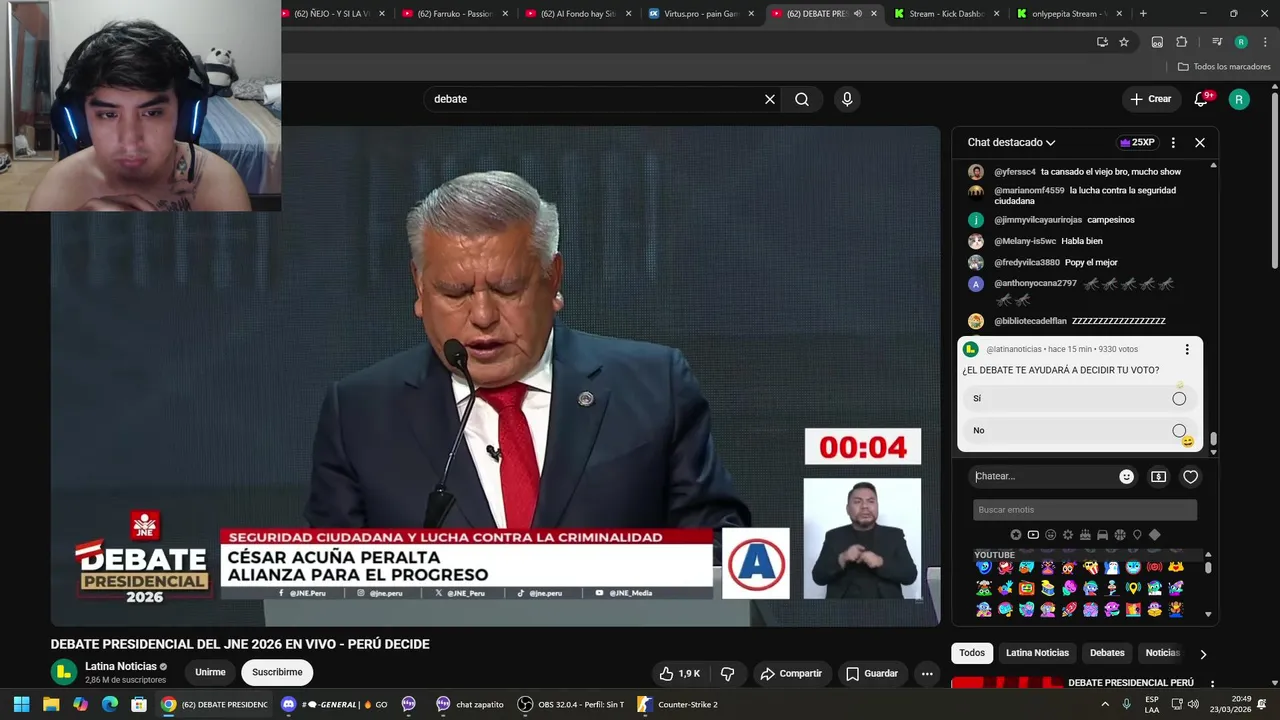The height and width of the screenshot is (720, 1280).
Task: Close the live chat panel
Action: click(x=1200, y=143)
